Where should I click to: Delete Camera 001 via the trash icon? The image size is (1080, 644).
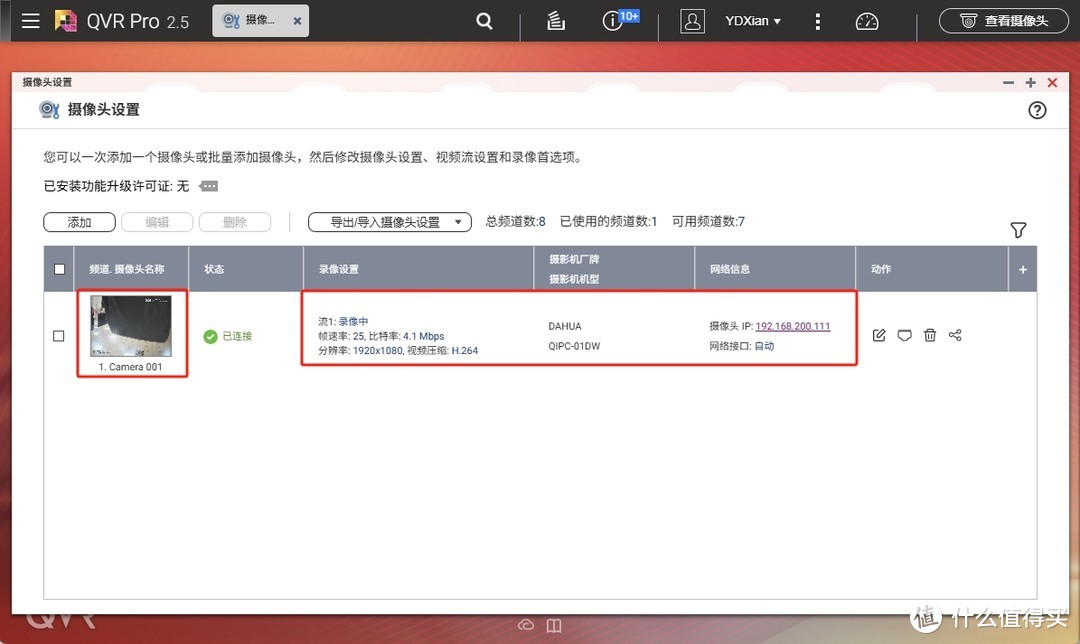[929, 335]
